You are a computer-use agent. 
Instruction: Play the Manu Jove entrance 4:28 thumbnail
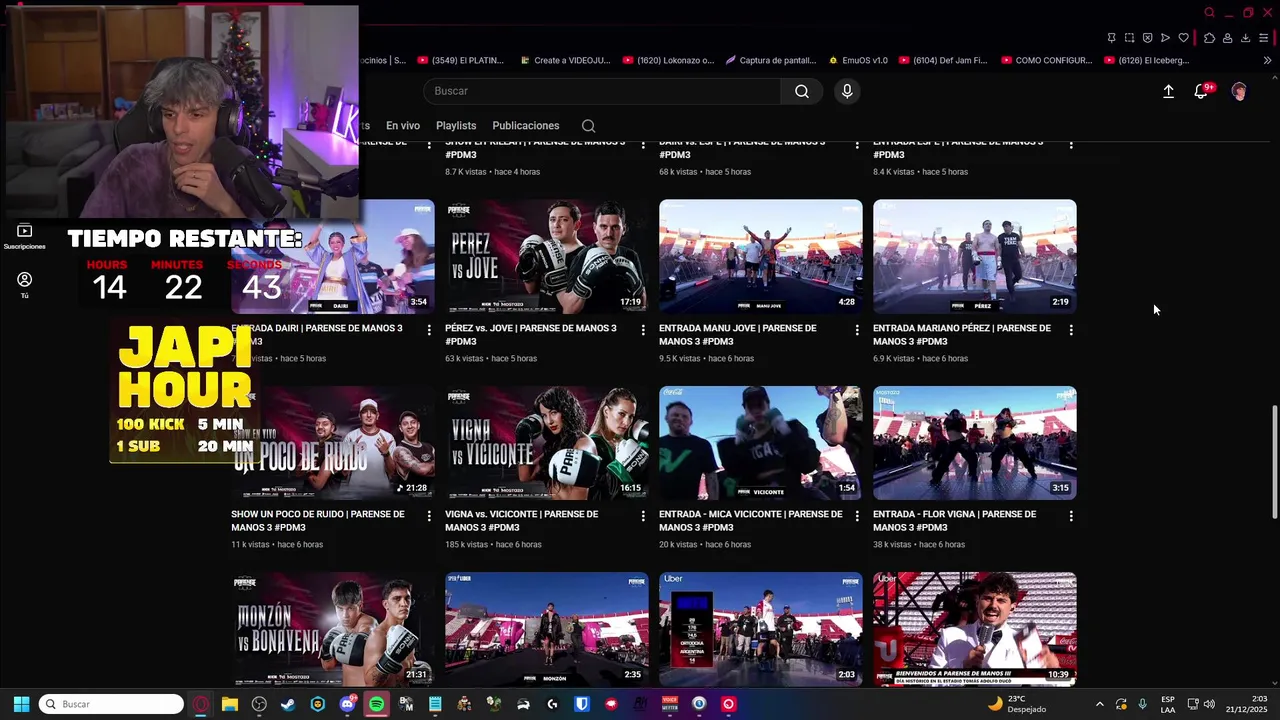click(x=761, y=256)
